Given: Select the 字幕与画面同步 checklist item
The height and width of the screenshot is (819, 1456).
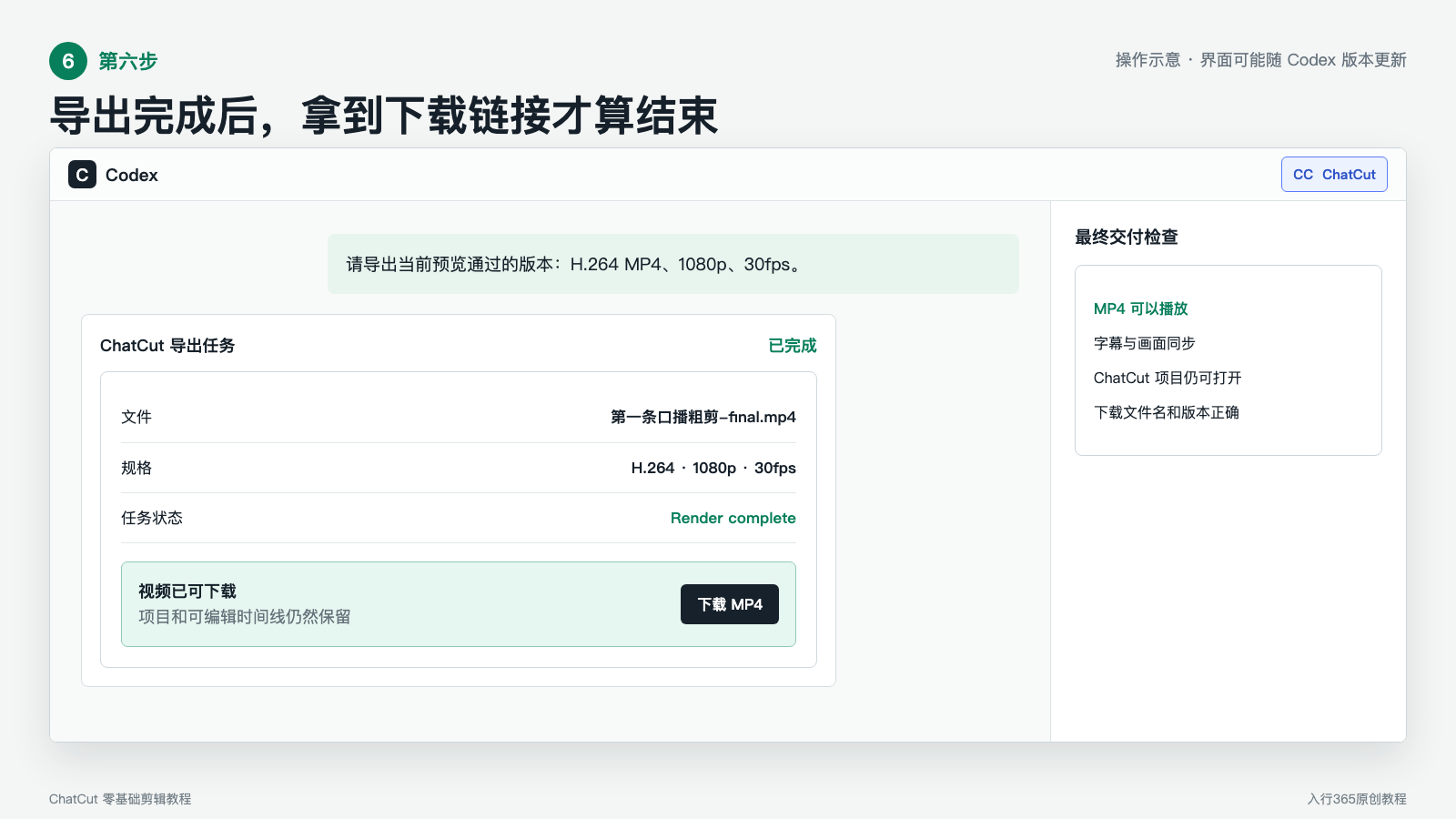Looking at the screenshot, I should coord(1145,343).
